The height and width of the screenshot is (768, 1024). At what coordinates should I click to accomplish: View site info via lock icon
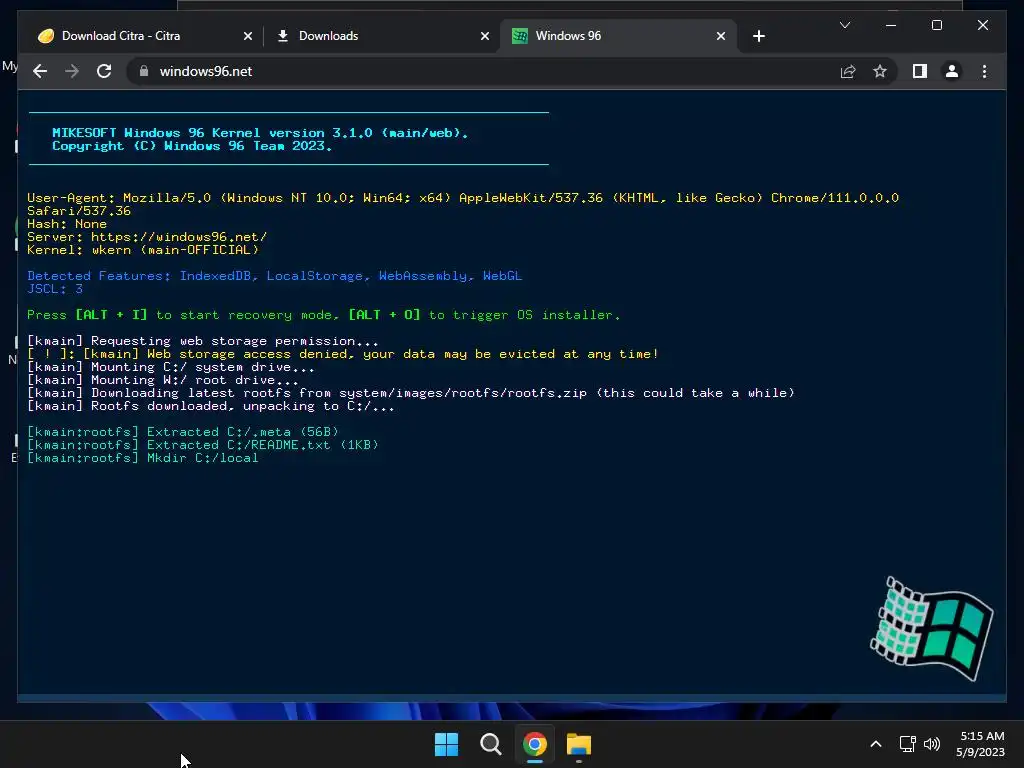coord(144,71)
